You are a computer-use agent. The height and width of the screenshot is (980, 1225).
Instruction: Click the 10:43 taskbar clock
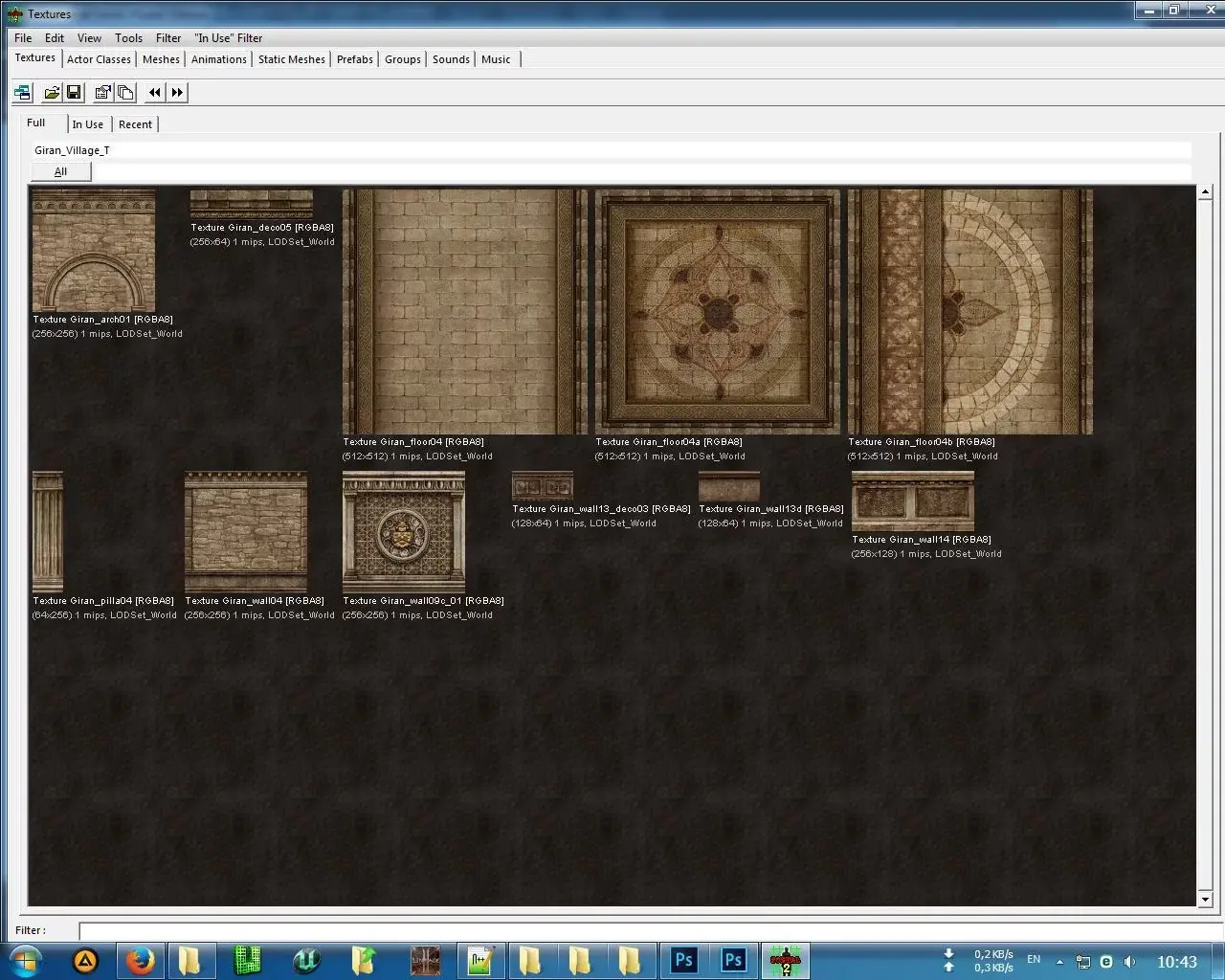[1177, 962]
